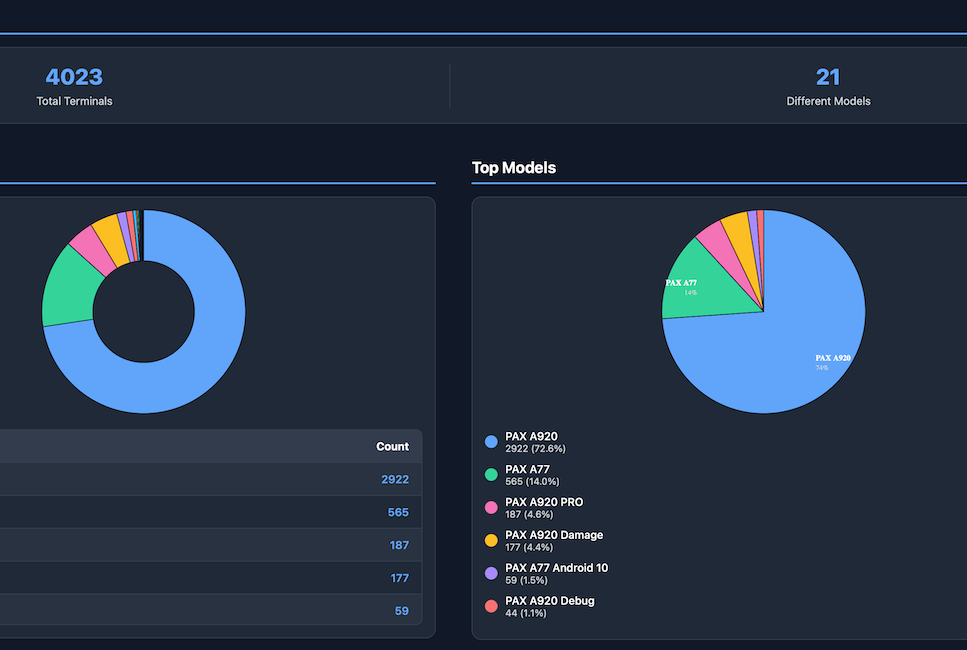Select the PAX A77 Android 10 legend label
This screenshot has height=650, width=967.
(556, 567)
